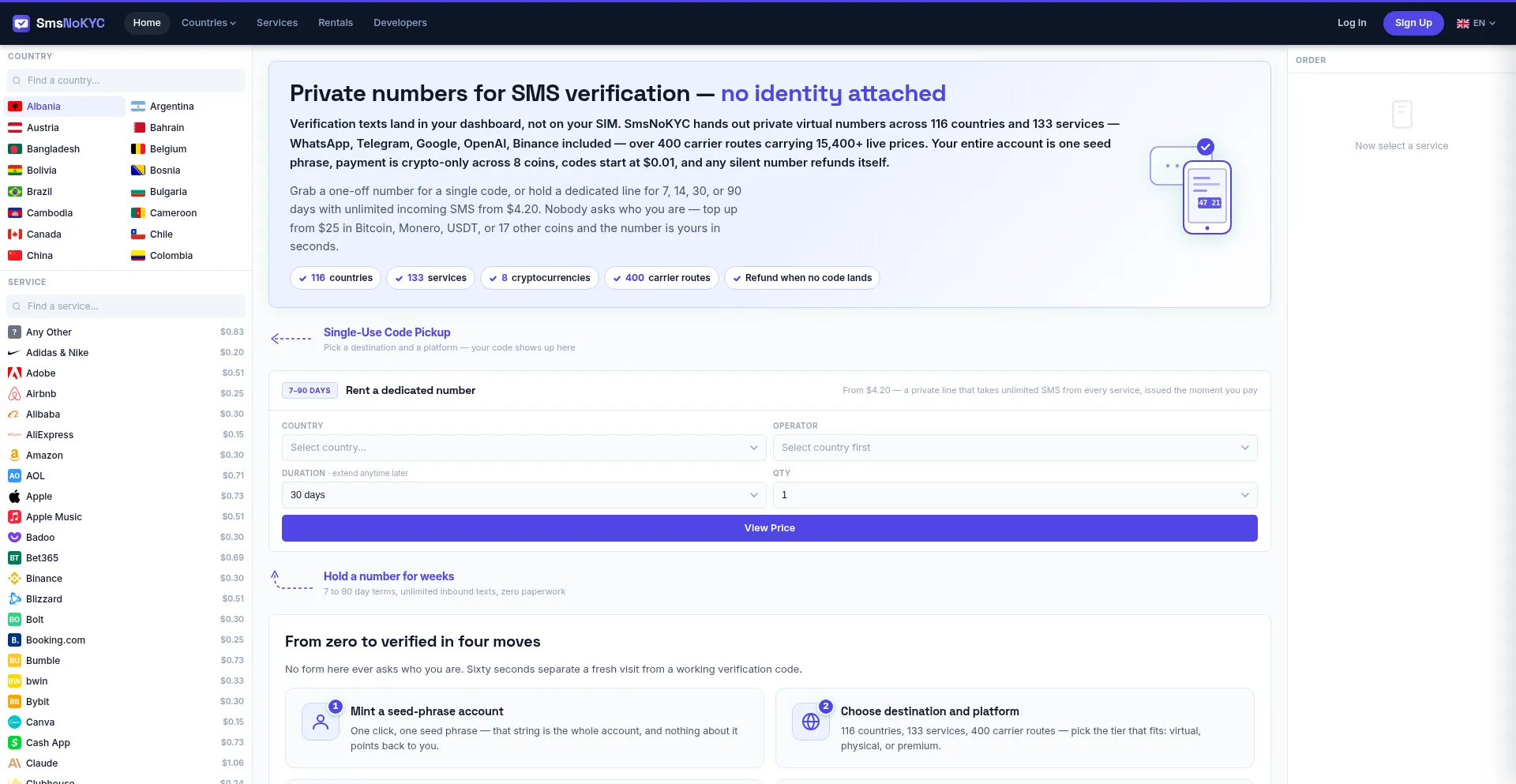The image size is (1516, 784).
Task: Expand the Countries menu
Action: pos(208,23)
